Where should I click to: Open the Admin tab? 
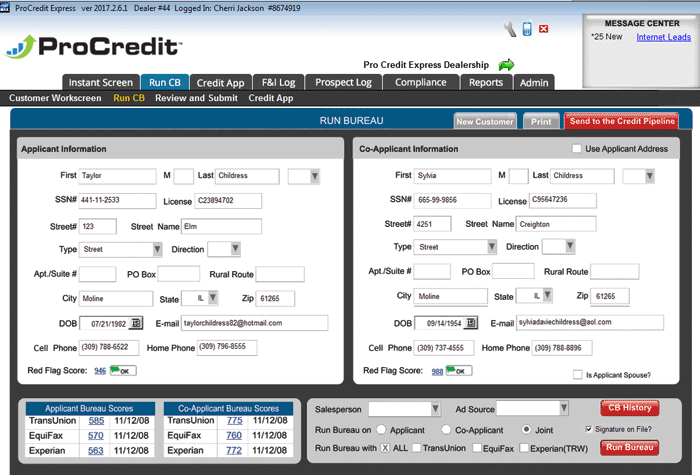coord(534,83)
